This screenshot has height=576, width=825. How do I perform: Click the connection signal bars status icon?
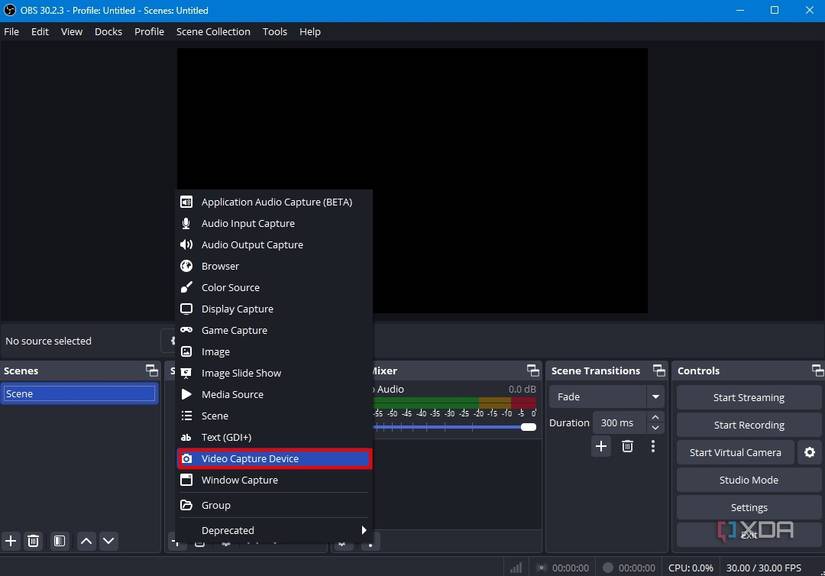[x=516, y=568]
